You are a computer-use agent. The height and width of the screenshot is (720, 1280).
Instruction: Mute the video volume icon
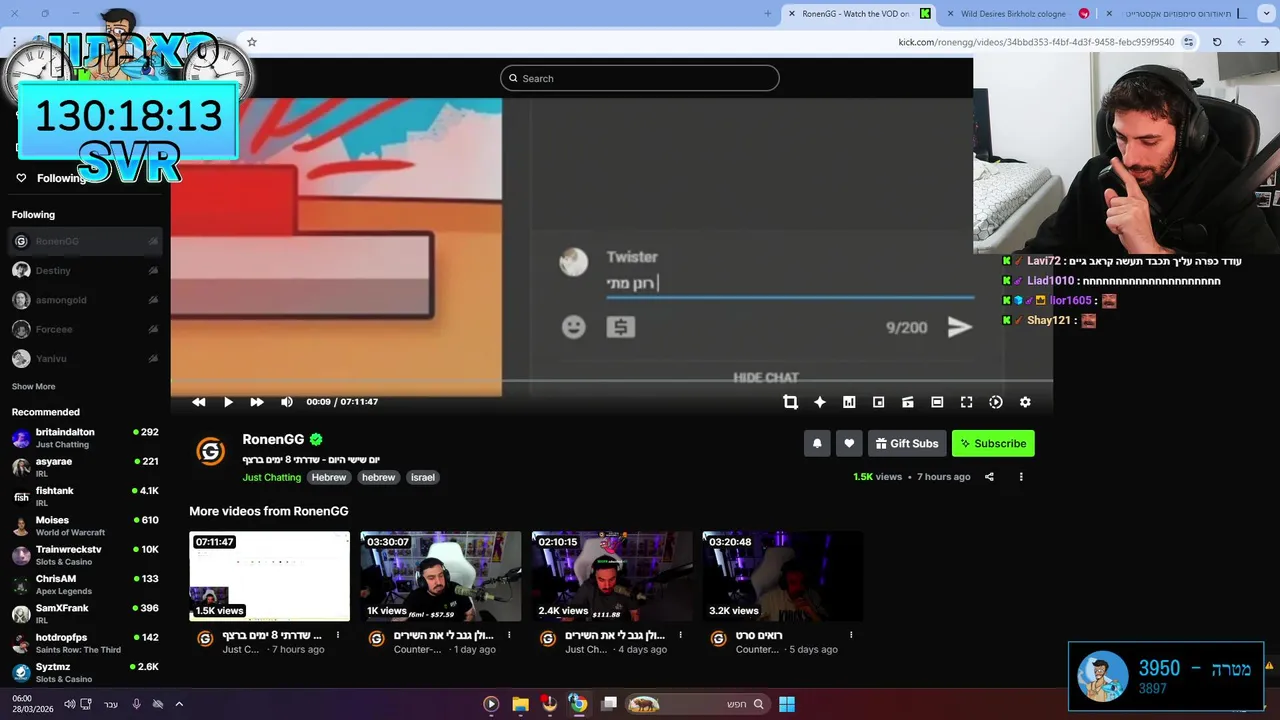(x=287, y=402)
